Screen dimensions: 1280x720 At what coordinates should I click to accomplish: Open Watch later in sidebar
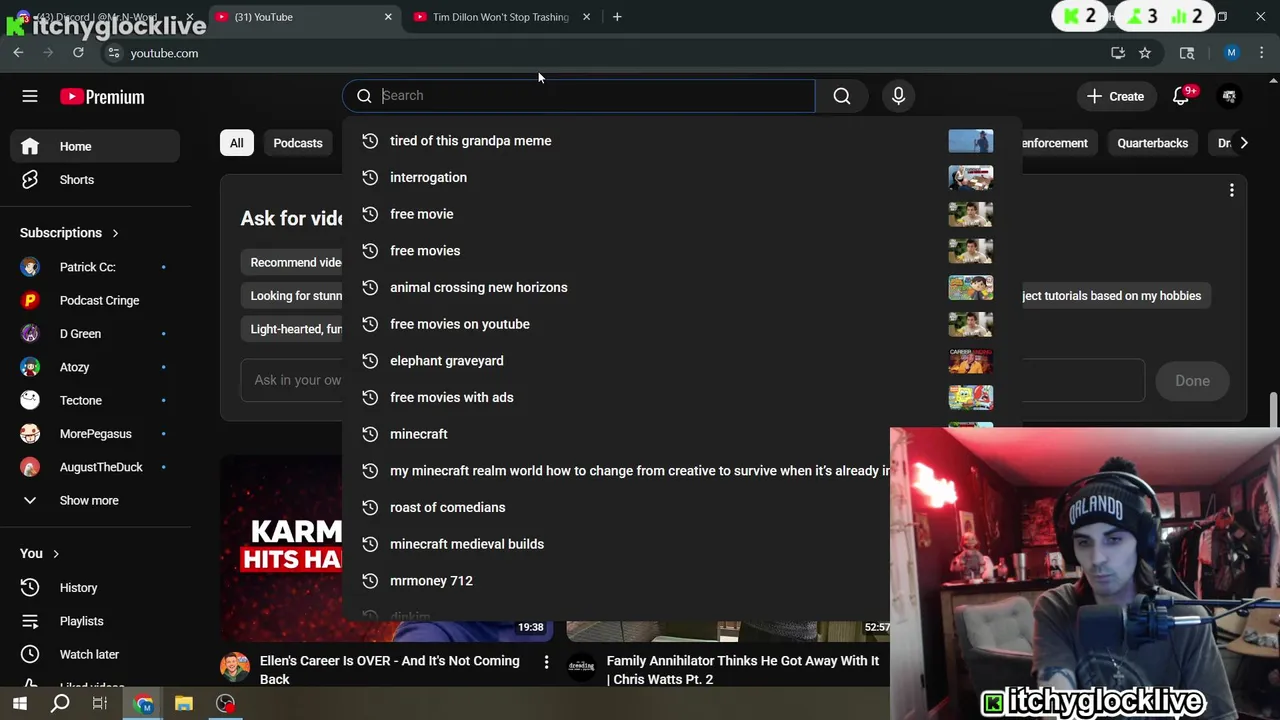click(96, 654)
